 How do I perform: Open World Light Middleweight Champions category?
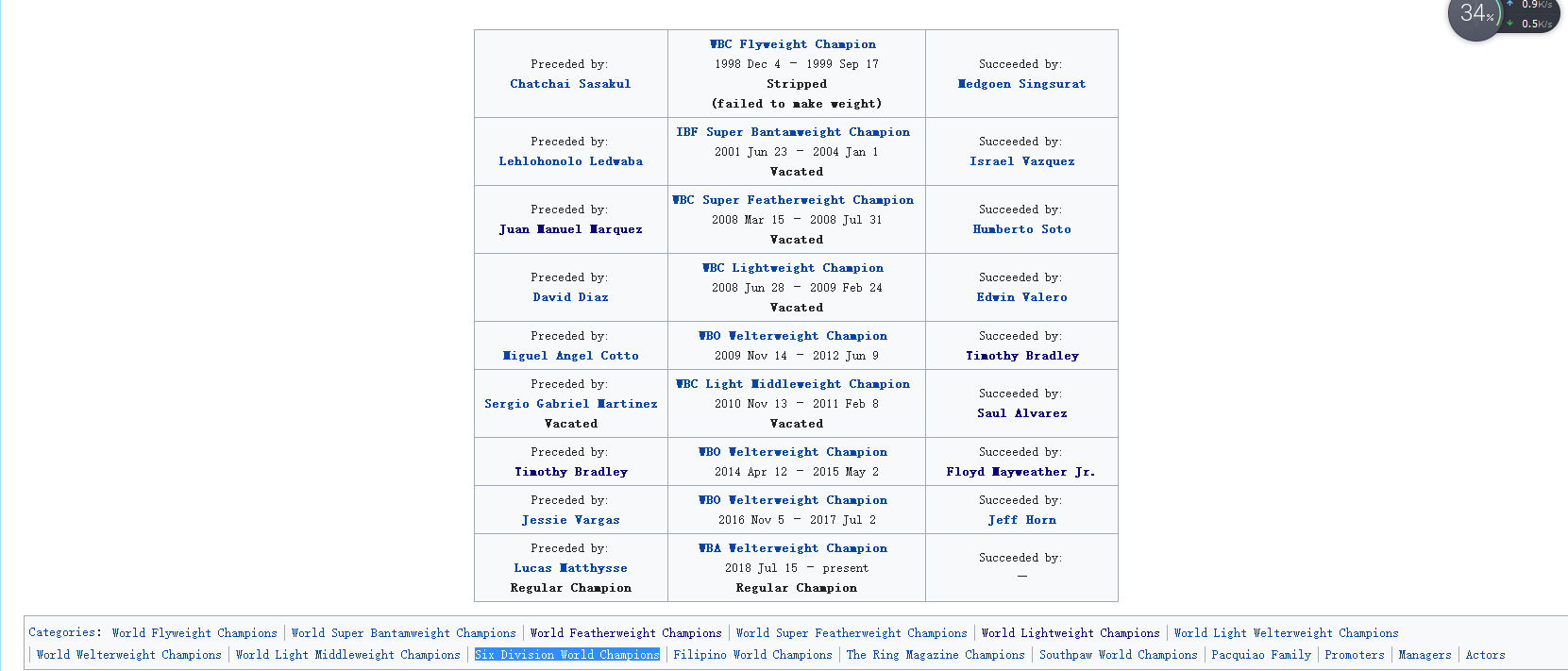click(347, 655)
